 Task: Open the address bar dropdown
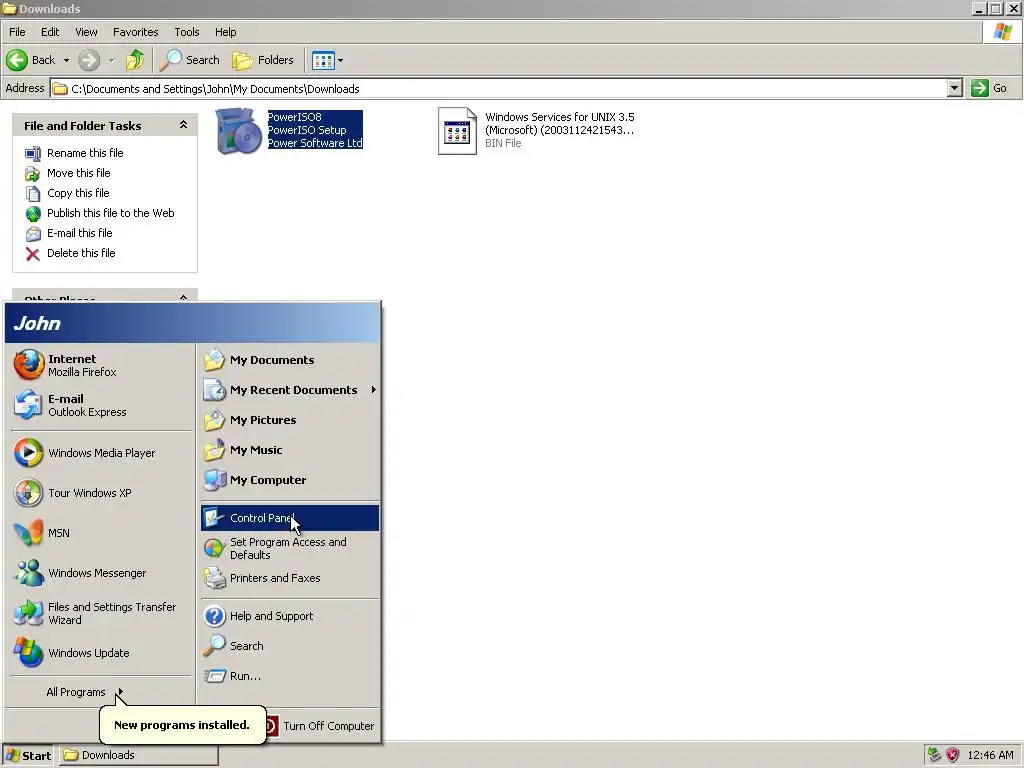tap(955, 88)
